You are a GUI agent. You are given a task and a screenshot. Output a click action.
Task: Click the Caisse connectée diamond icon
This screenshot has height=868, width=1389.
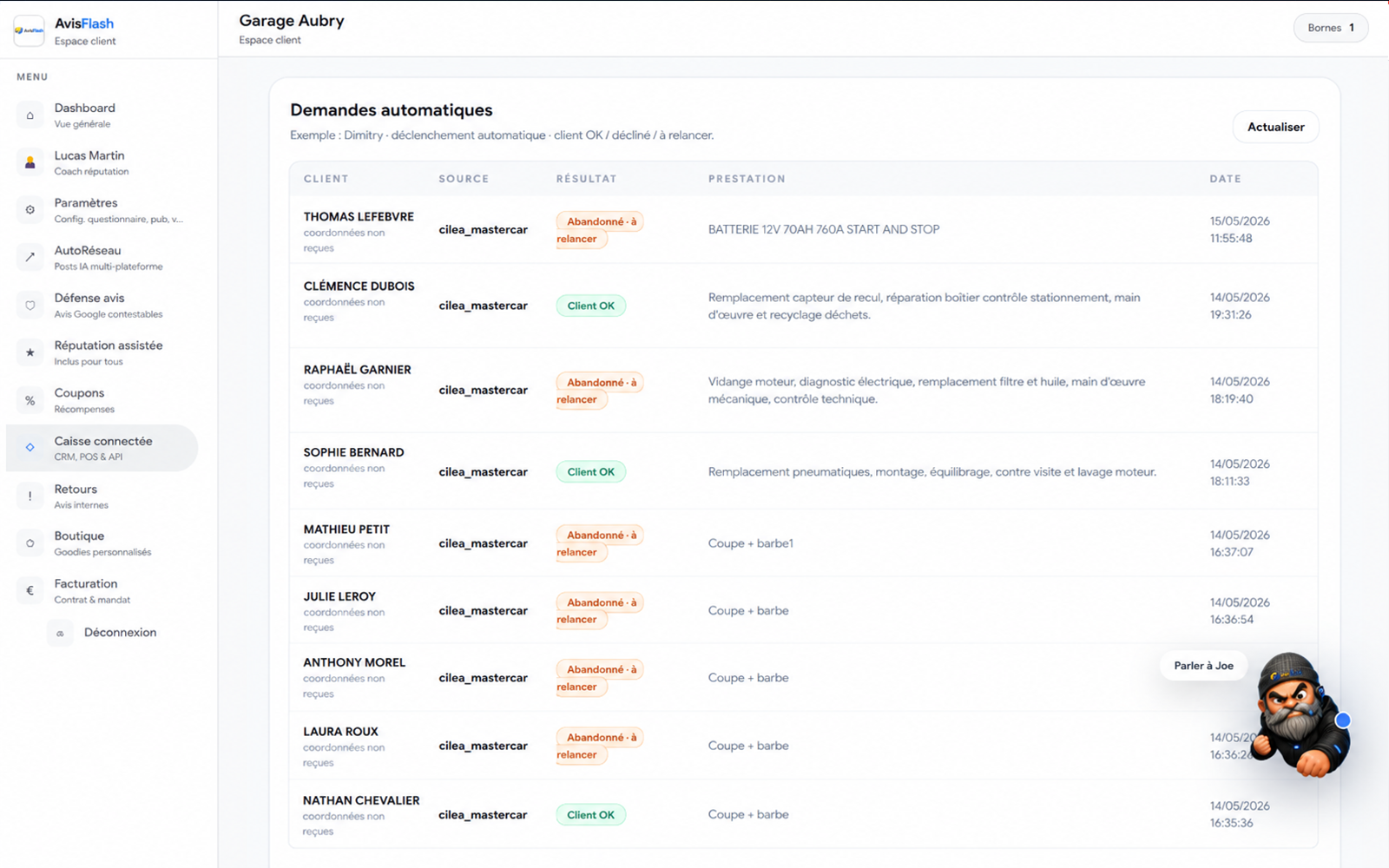click(x=30, y=448)
